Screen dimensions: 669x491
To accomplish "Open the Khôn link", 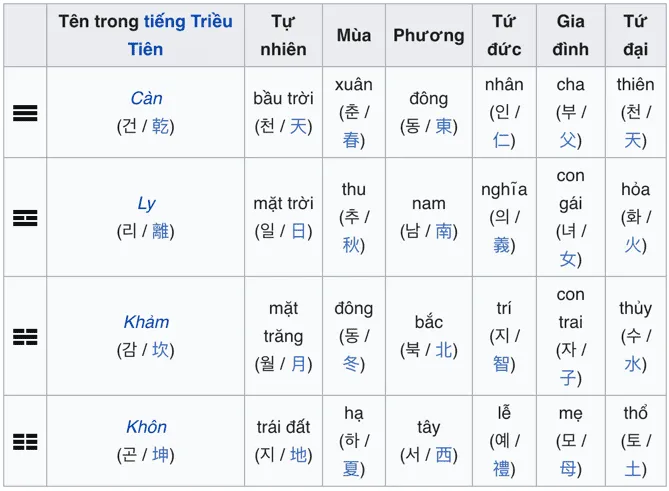I will pyautogui.click(x=146, y=427).
